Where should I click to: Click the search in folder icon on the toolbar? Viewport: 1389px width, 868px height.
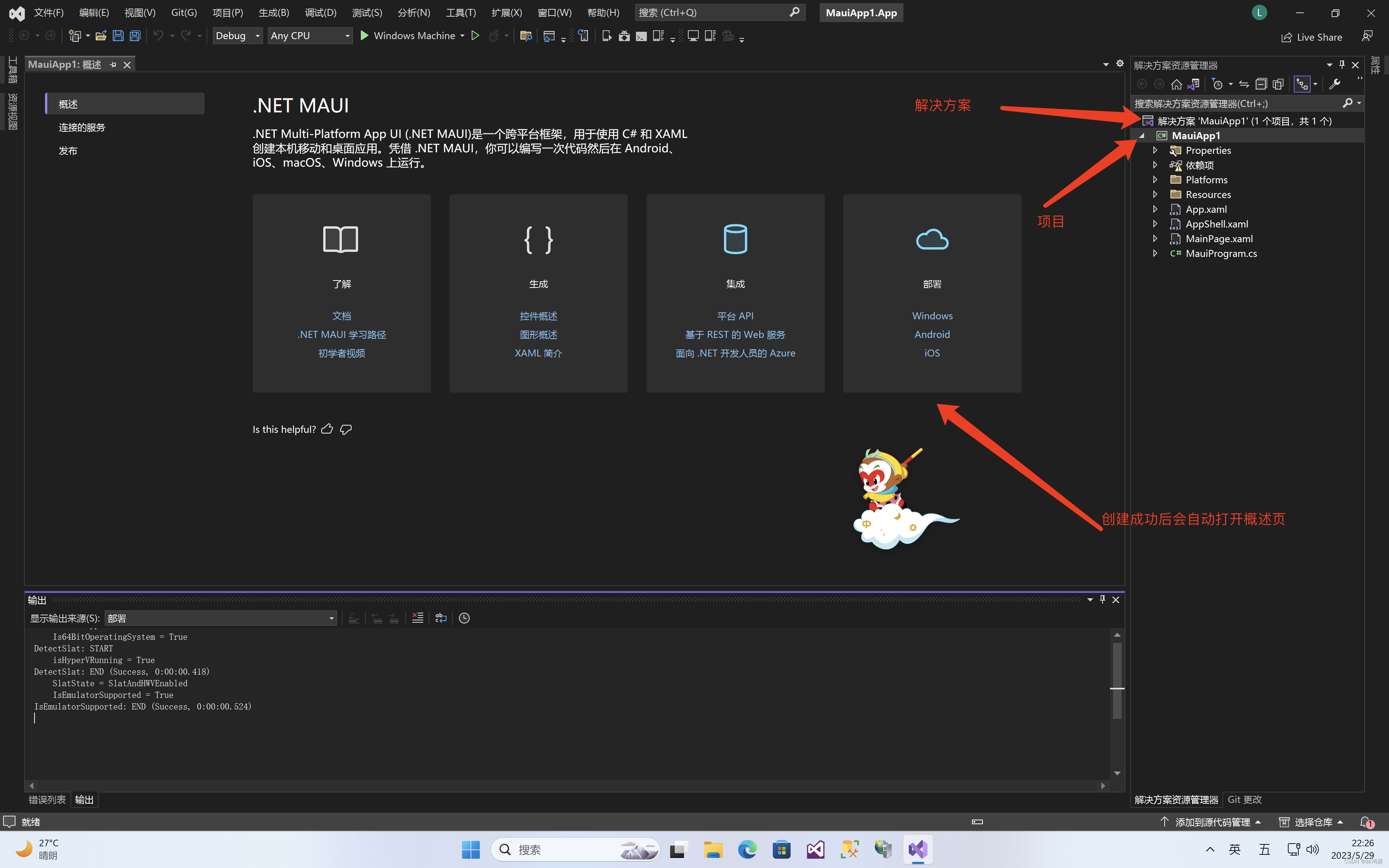tap(526, 36)
